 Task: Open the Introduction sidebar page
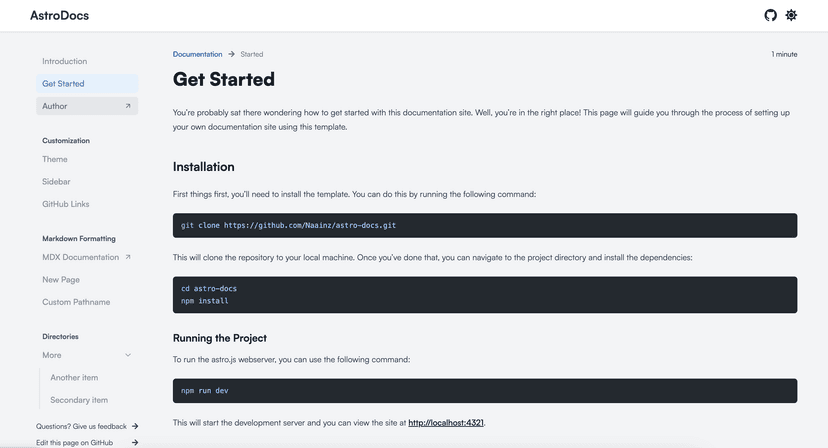click(64, 61)
